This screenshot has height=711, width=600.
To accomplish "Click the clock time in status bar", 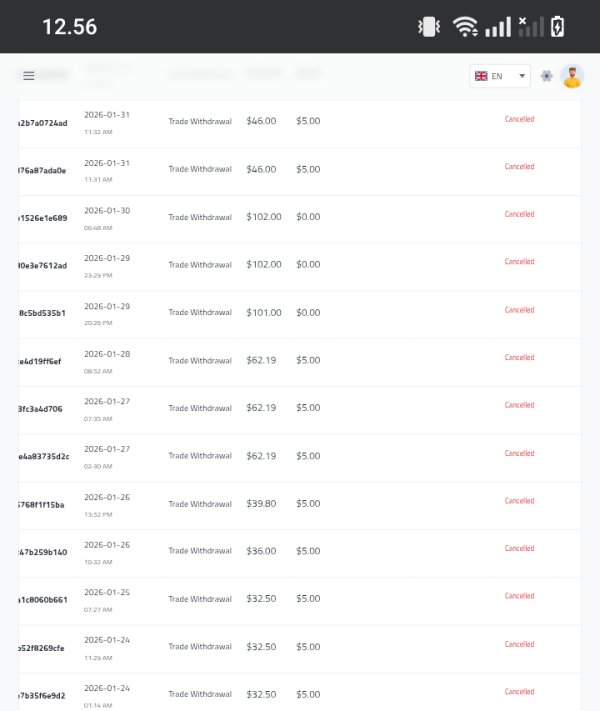I will pos(70,27).
